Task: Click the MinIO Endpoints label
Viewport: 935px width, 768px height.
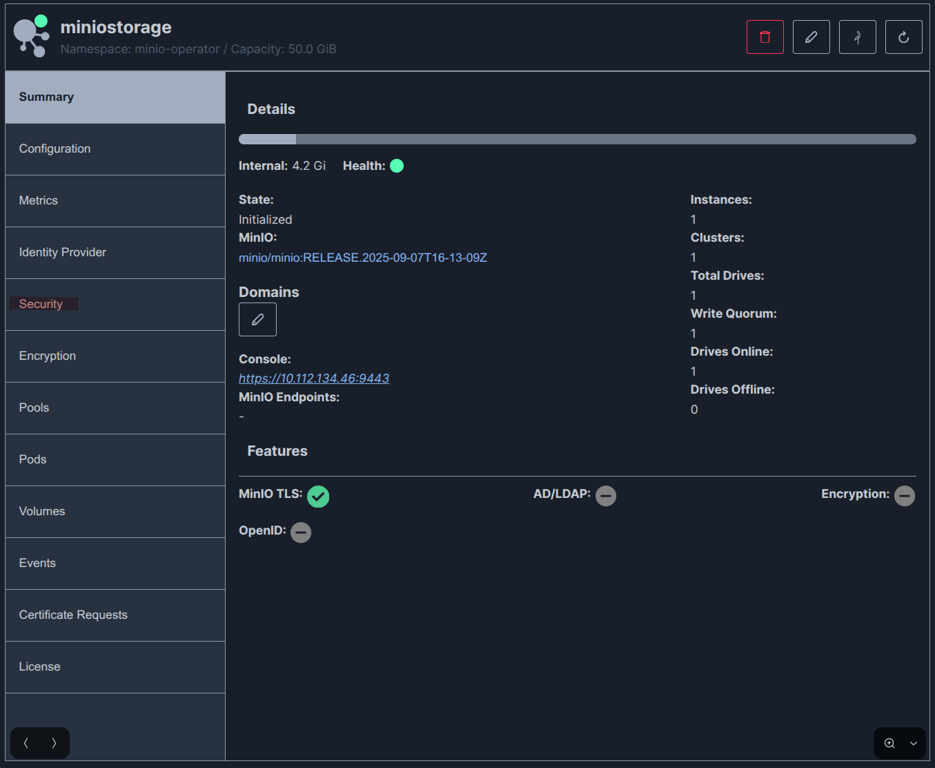Action: point(289,397)
